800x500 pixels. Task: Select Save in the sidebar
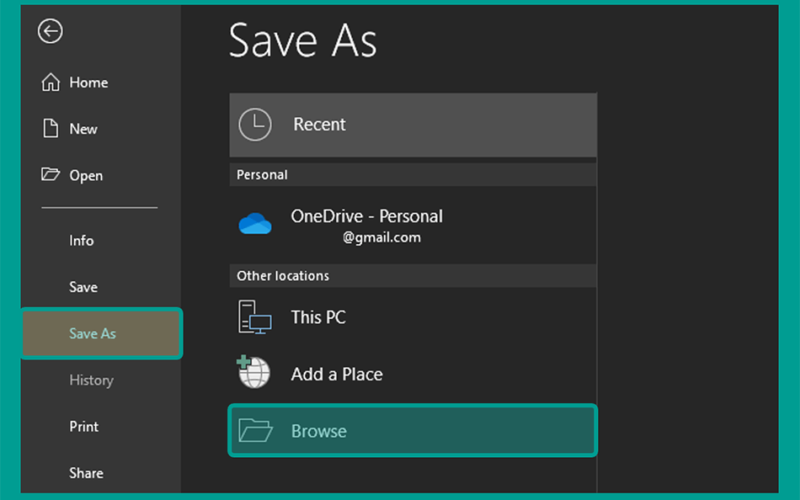[84, 287]
